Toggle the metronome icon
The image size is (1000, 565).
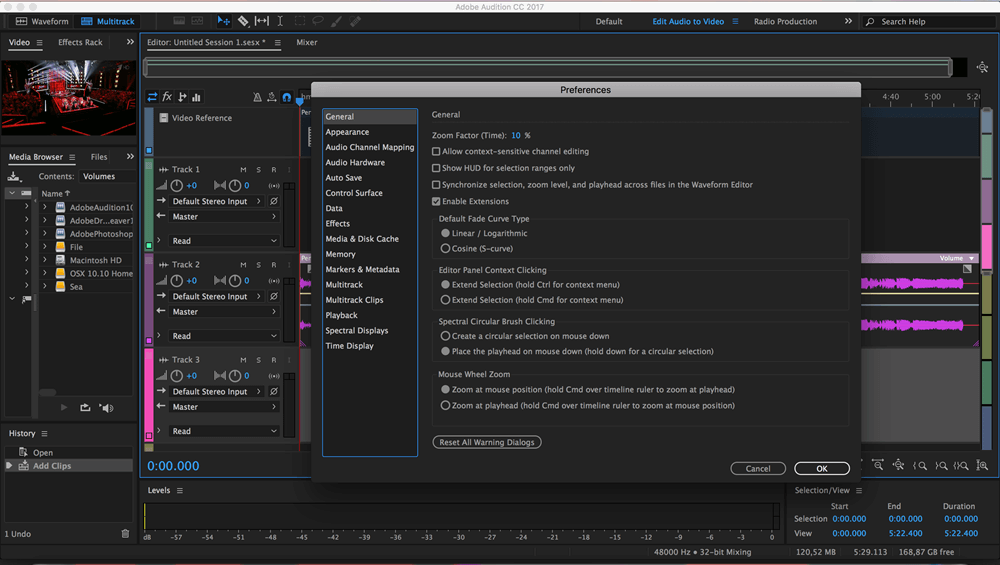[x=257, y=97]
